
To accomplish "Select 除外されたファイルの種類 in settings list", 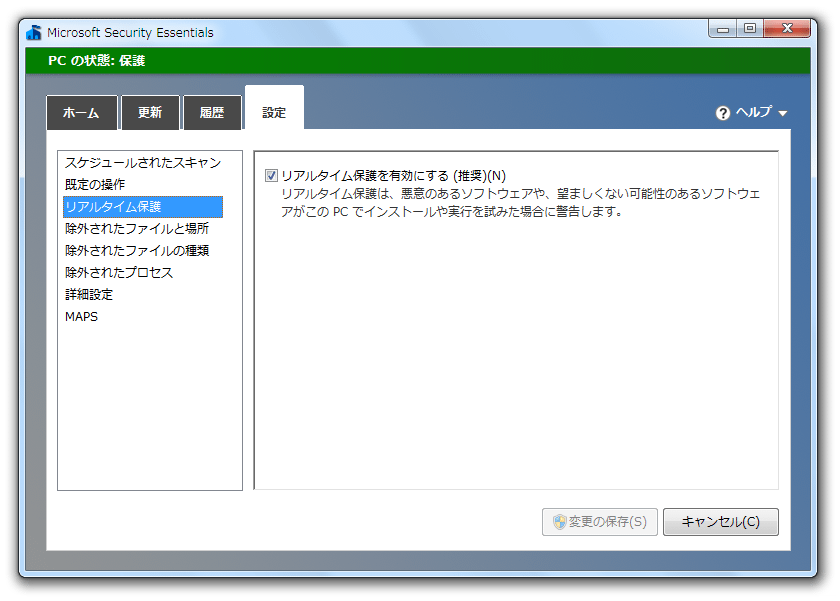I will (143, 251).
